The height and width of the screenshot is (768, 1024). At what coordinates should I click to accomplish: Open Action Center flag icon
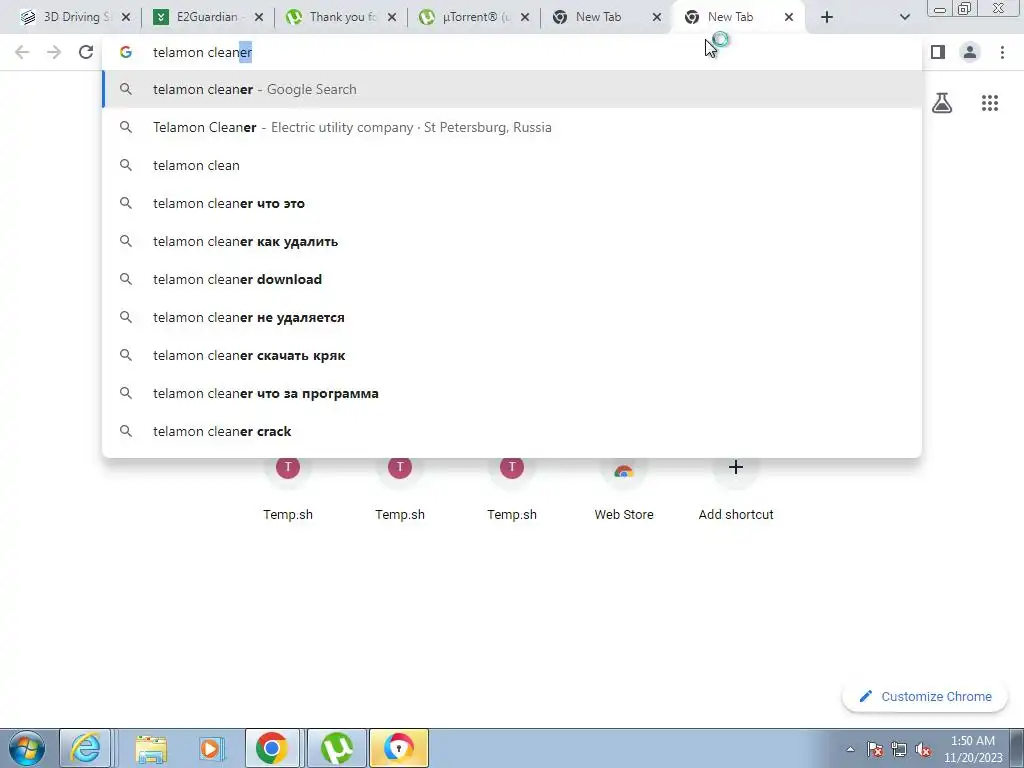875,749
